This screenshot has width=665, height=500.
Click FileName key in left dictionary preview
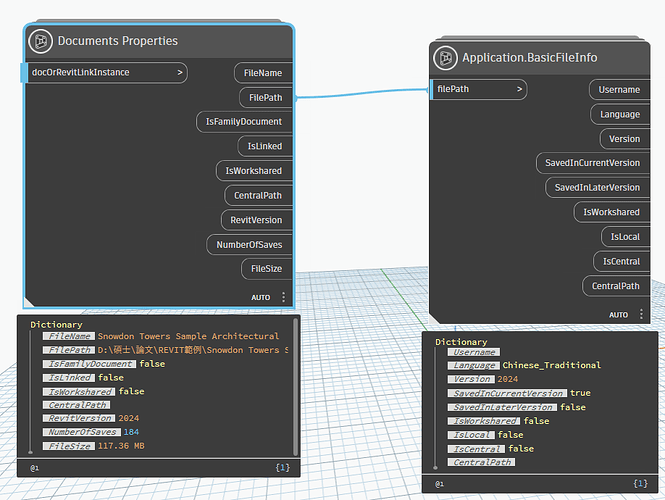pyautogui.click(x=69, y=336)
